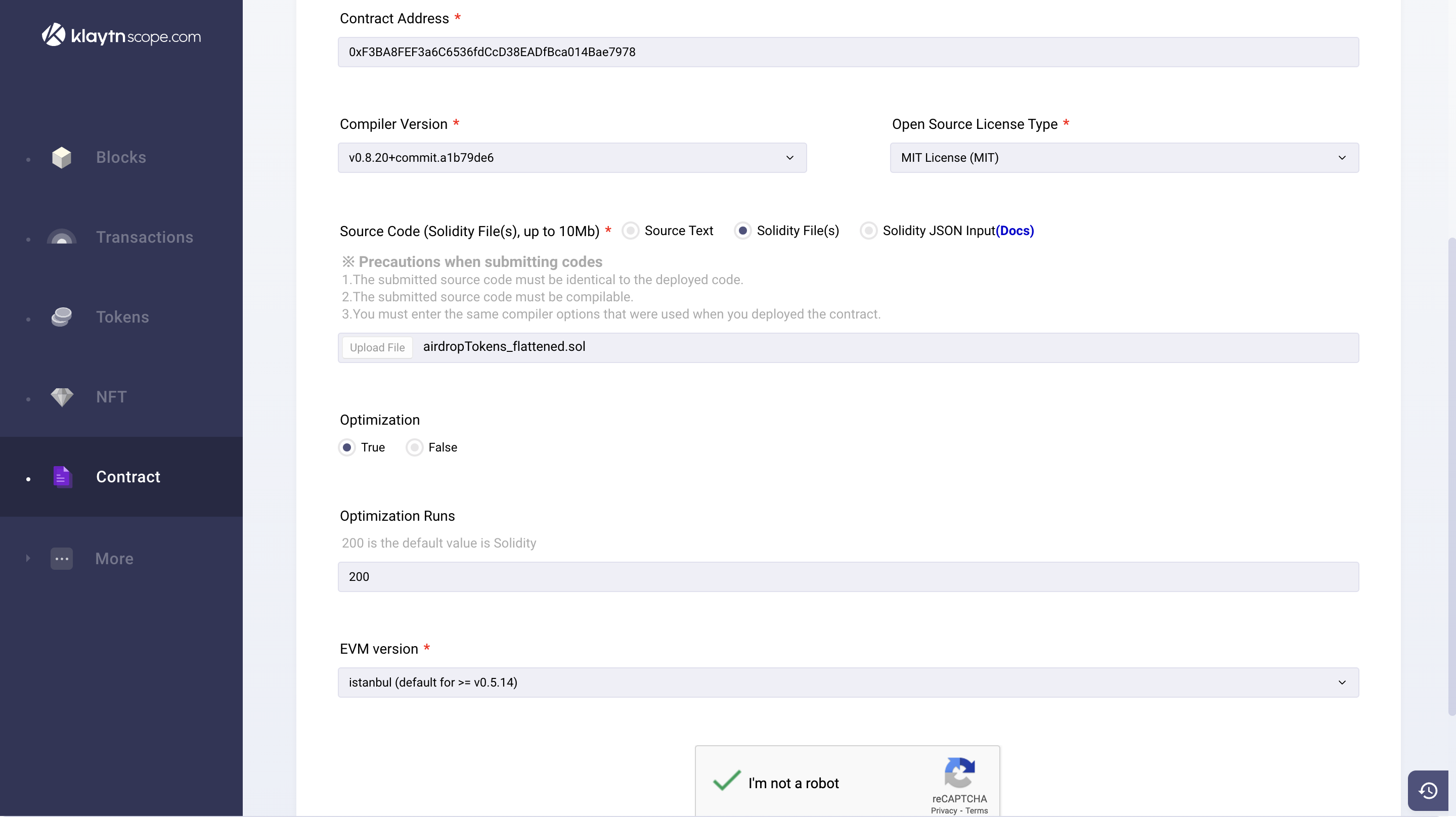Screen dimensions: 1456x817
Task: Open the Tokens sidebar menu item
Action: (x=123, y=317)
